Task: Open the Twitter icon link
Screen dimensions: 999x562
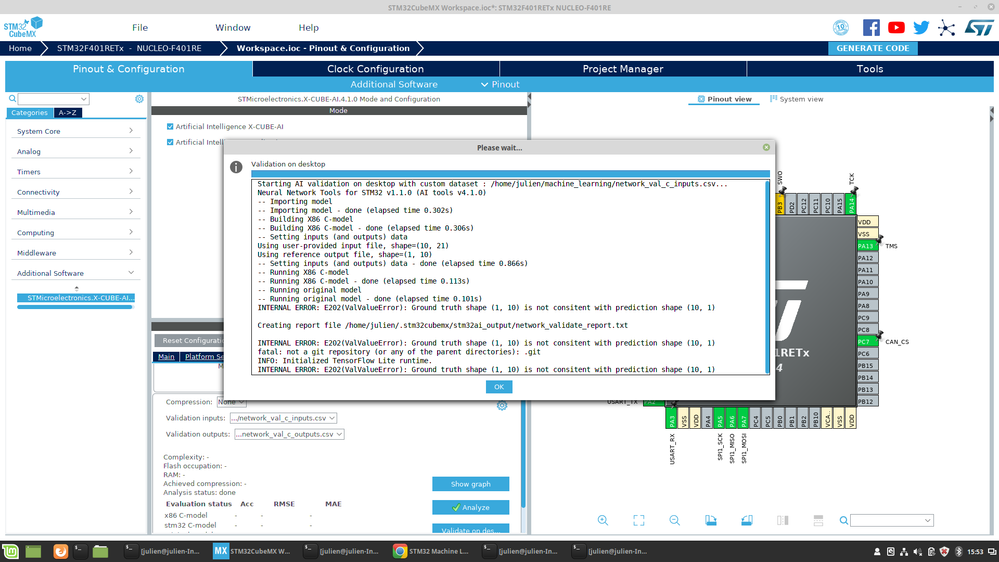Action: 921,27
